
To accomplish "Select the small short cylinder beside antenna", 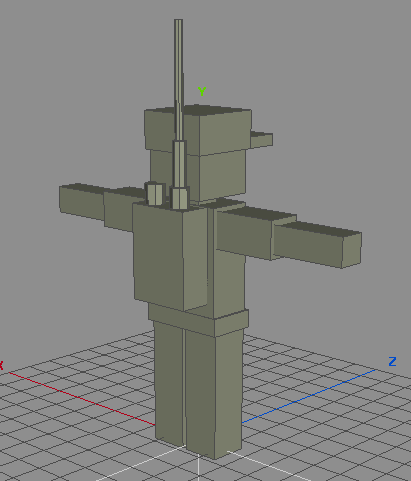I will [x=155, y=193].
